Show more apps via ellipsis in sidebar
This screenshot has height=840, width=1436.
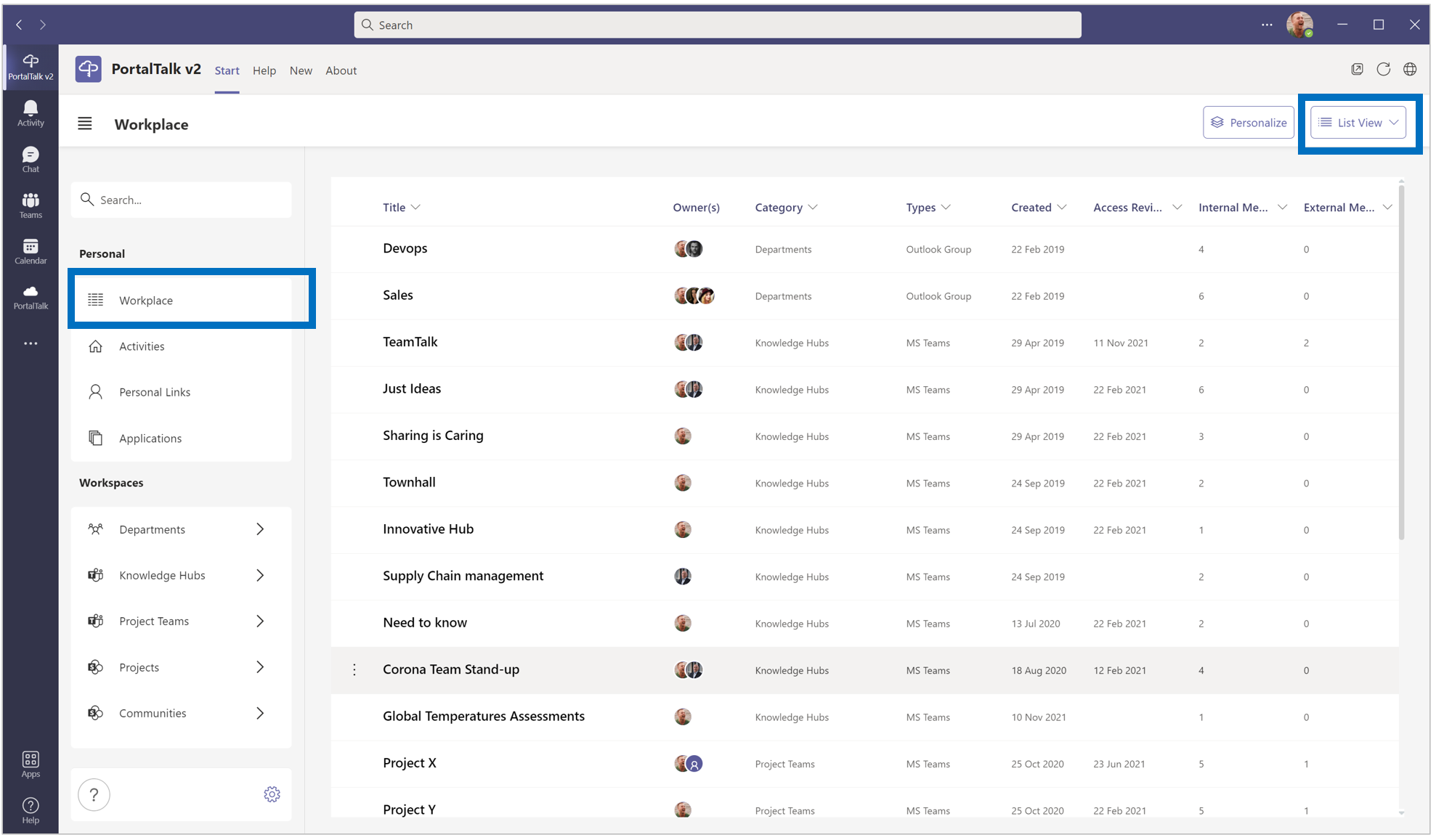coord(31,343)
